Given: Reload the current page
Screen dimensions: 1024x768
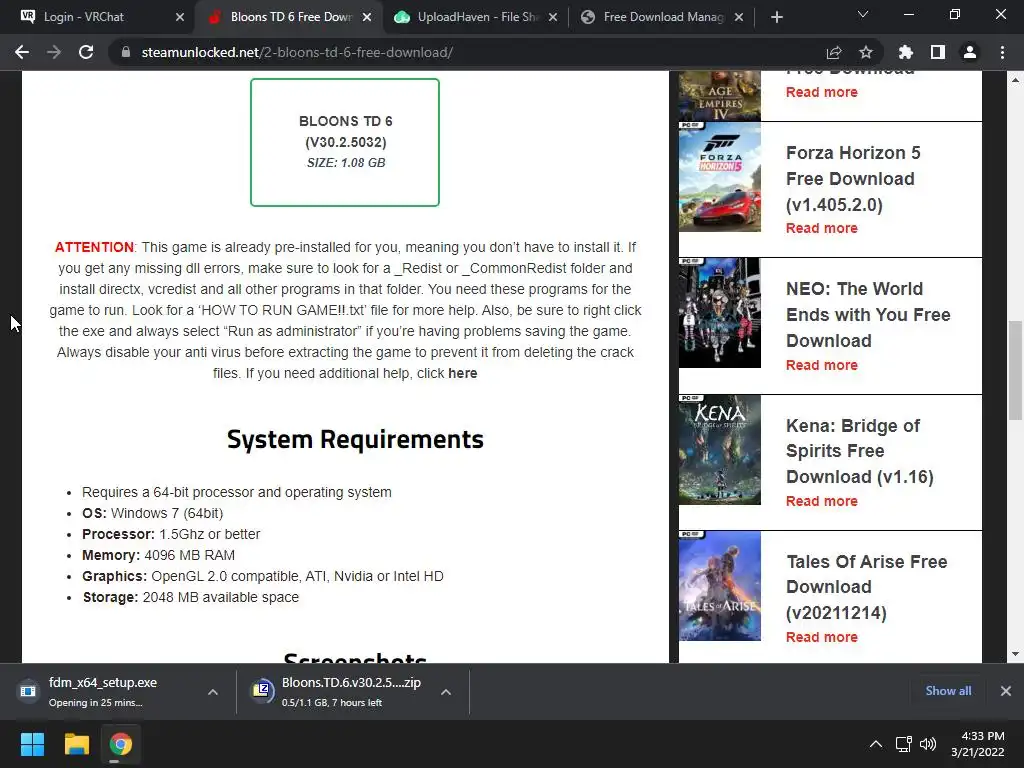Looking at the screenshot, I should [86, 52].
